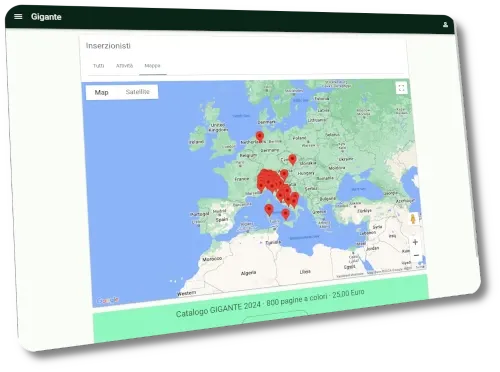The height and width of the screenshot is (372, 500).
Task: Switch map type to Map
Action: [x=101, y=92]
